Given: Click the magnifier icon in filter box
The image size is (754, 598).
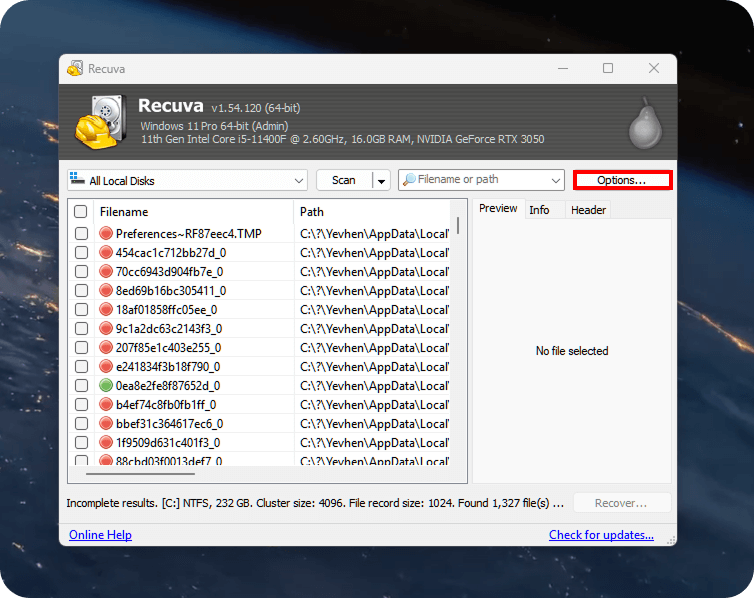Looking at the screenshot, I should pos(409,180).
